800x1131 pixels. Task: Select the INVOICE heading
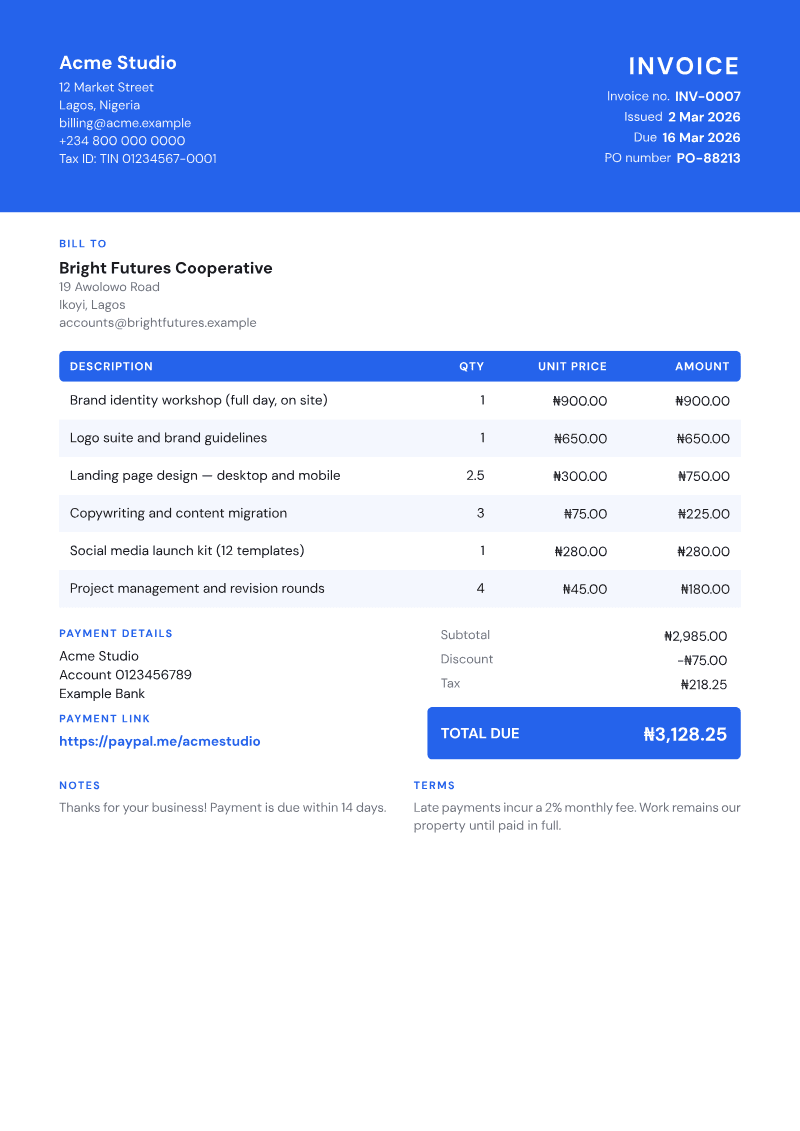coord(684,66)
